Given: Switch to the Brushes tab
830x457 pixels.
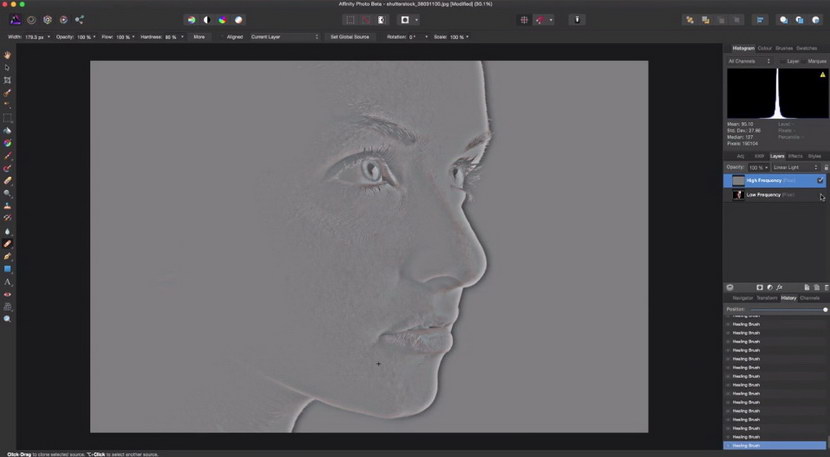Looking at the screenshot, I should 784,48.
